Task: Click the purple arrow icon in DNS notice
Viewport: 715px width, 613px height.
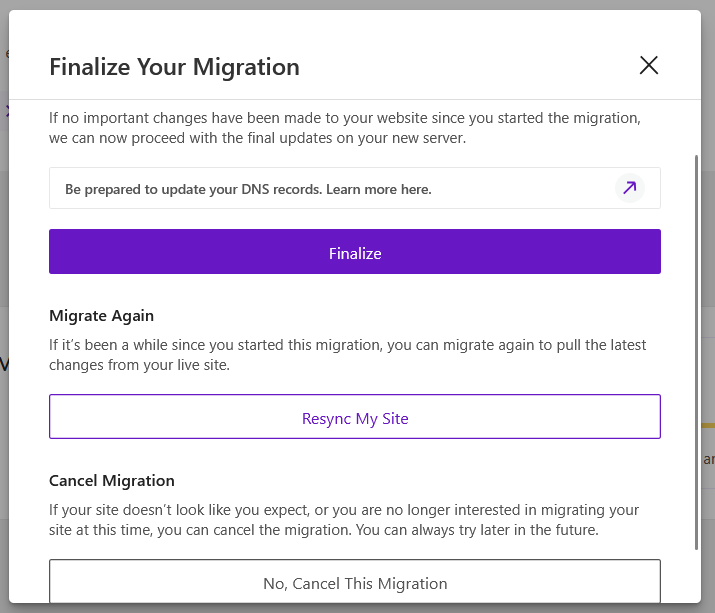Action: 629,188
